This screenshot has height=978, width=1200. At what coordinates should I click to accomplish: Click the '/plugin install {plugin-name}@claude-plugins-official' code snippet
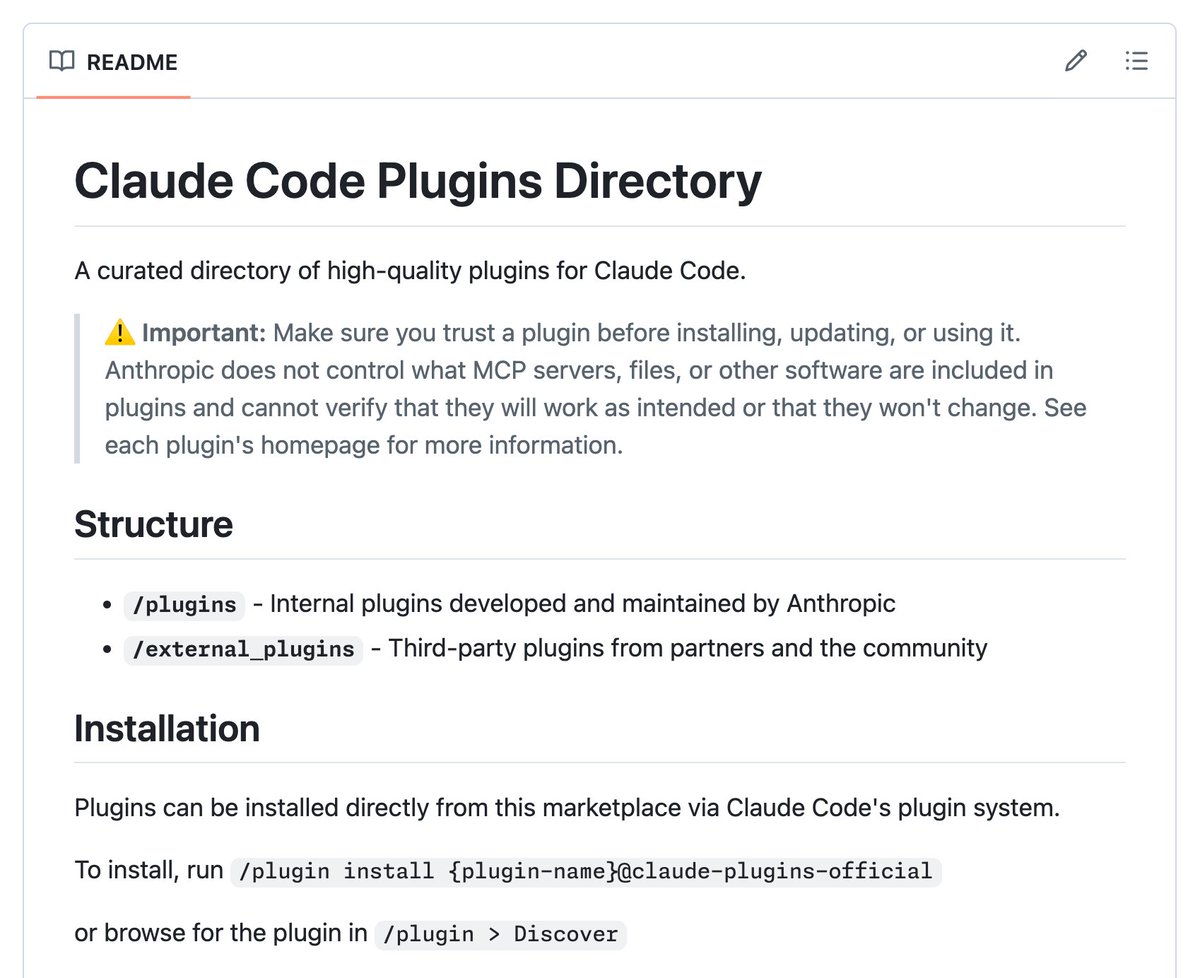586,871
